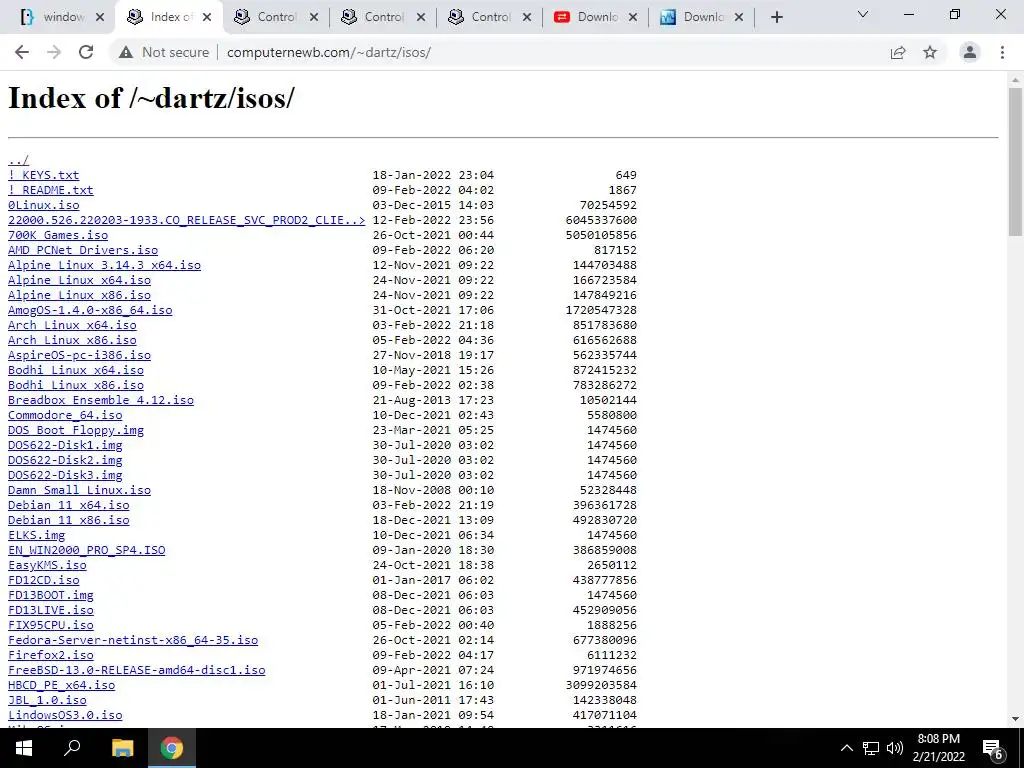The image size is (1024, 768).
Task: Download Commodore_64.iso
Action: [x=65, y=415]
